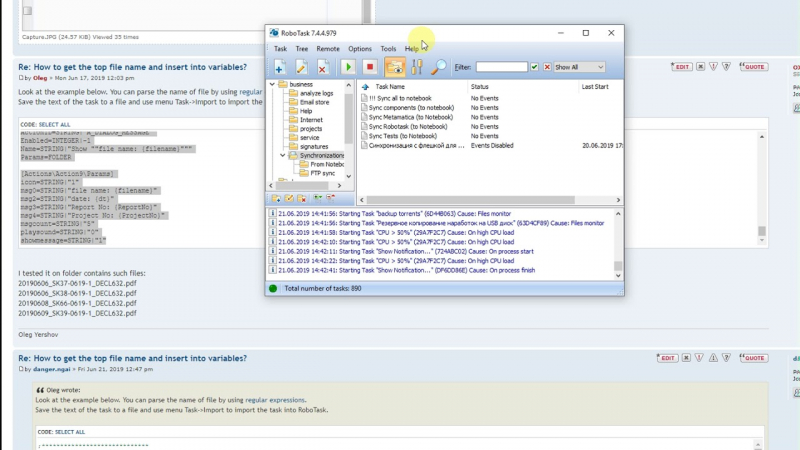This screenshot has width=800, height=450.
Task: Click the Edit Task pencil icon
Action: point(302,67)
